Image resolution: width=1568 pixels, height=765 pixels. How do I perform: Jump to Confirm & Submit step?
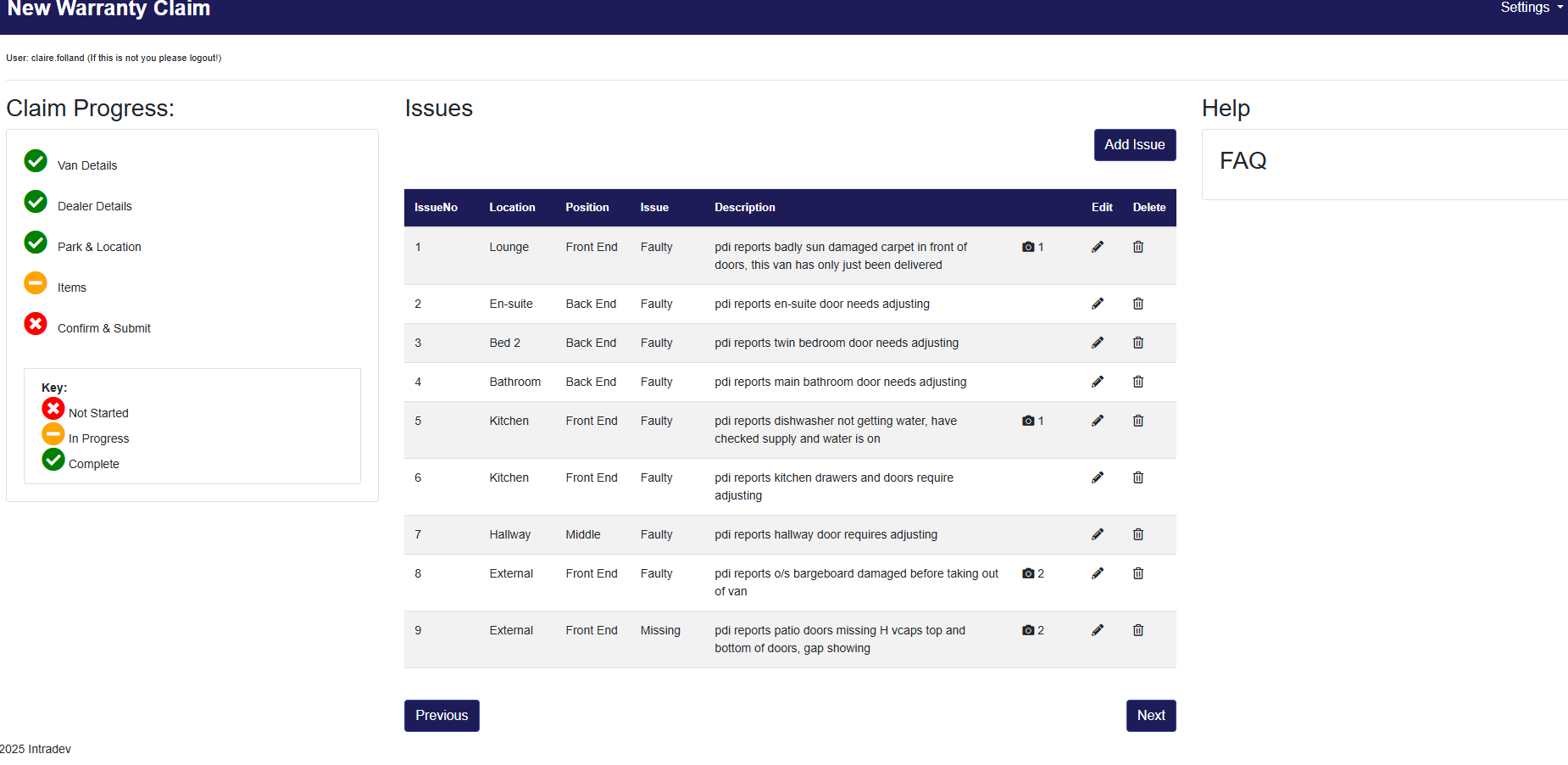point(103,328)
